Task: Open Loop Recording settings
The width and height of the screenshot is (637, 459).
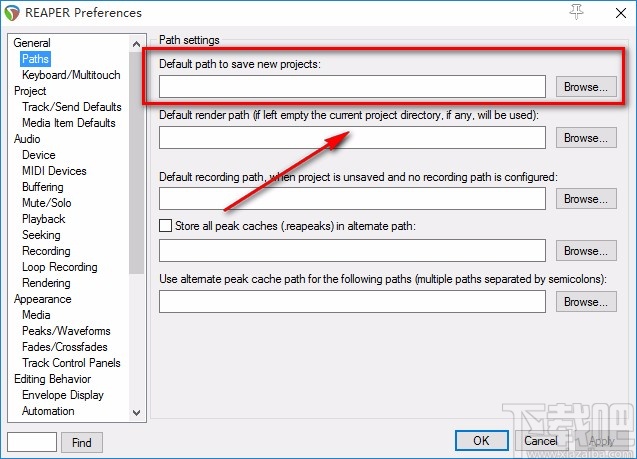Action: (60, 267)
